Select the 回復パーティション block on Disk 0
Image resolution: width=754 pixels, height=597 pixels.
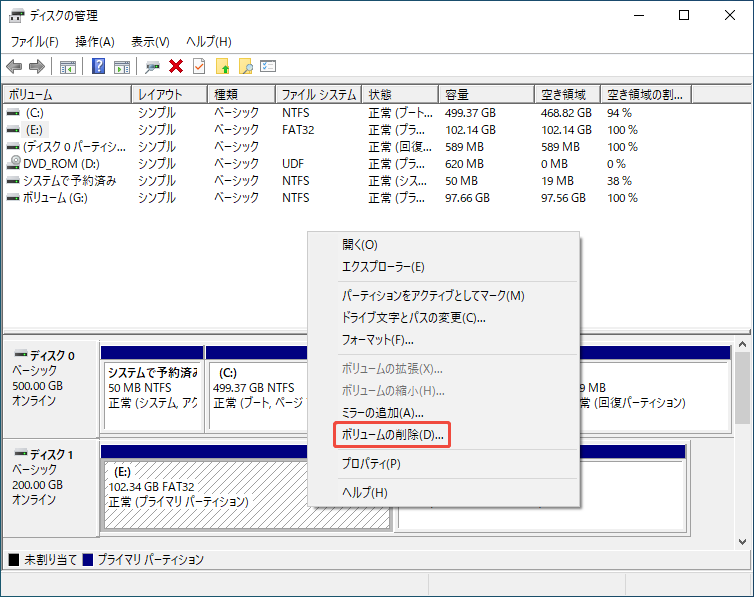click(654, 388)
